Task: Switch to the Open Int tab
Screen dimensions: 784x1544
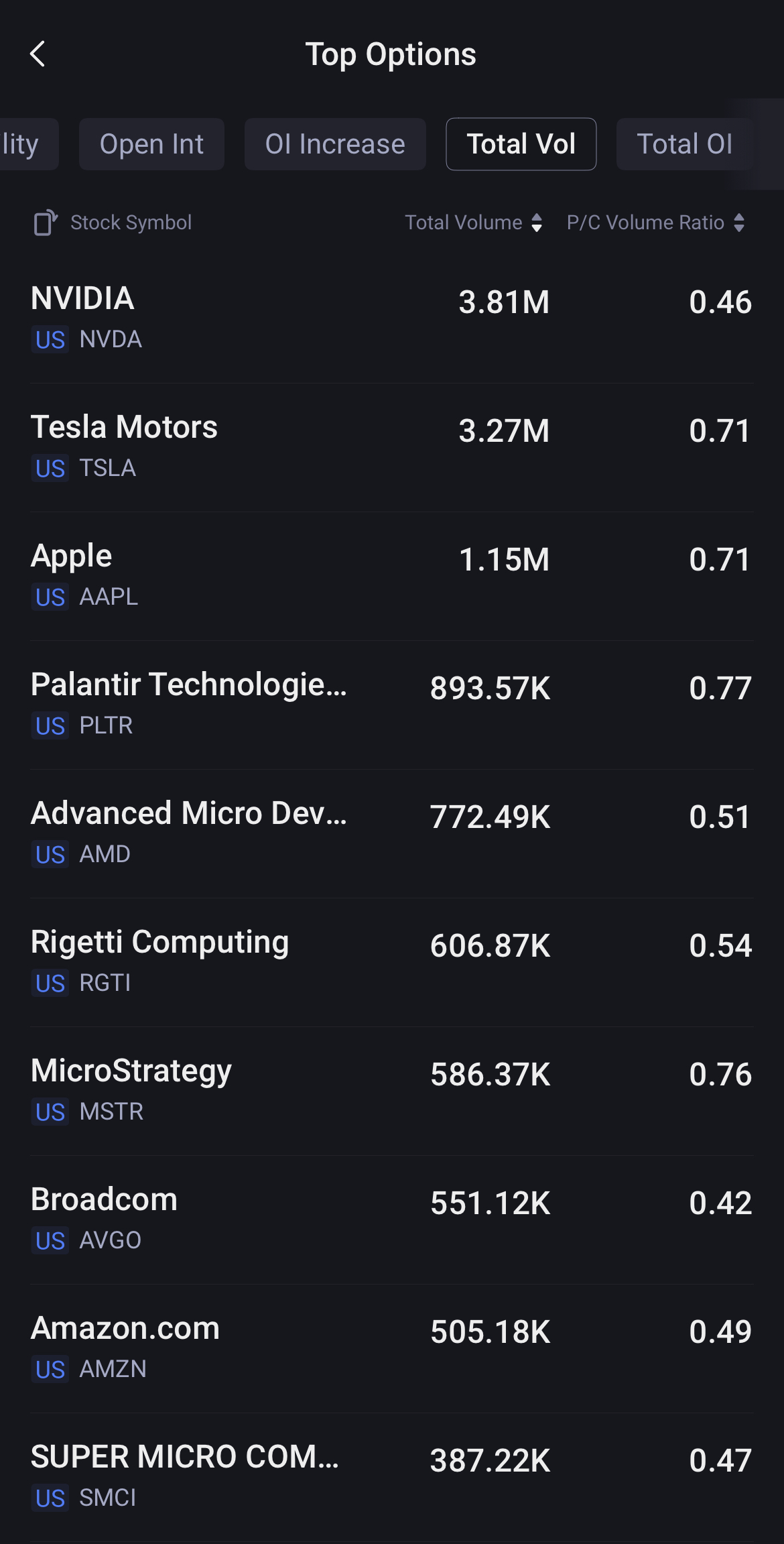Action: pos(151,144)
